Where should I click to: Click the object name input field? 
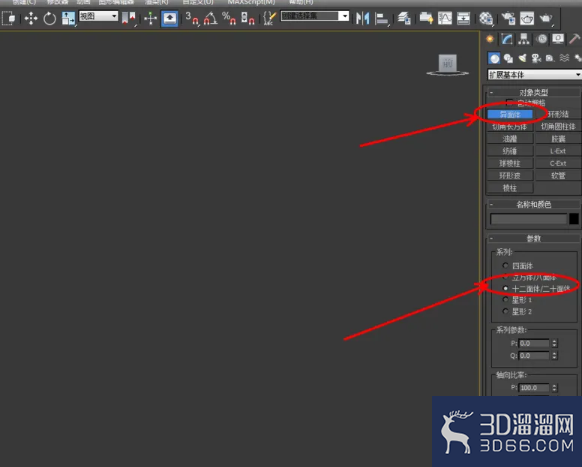pyautogui.click(x=529, y=219)
